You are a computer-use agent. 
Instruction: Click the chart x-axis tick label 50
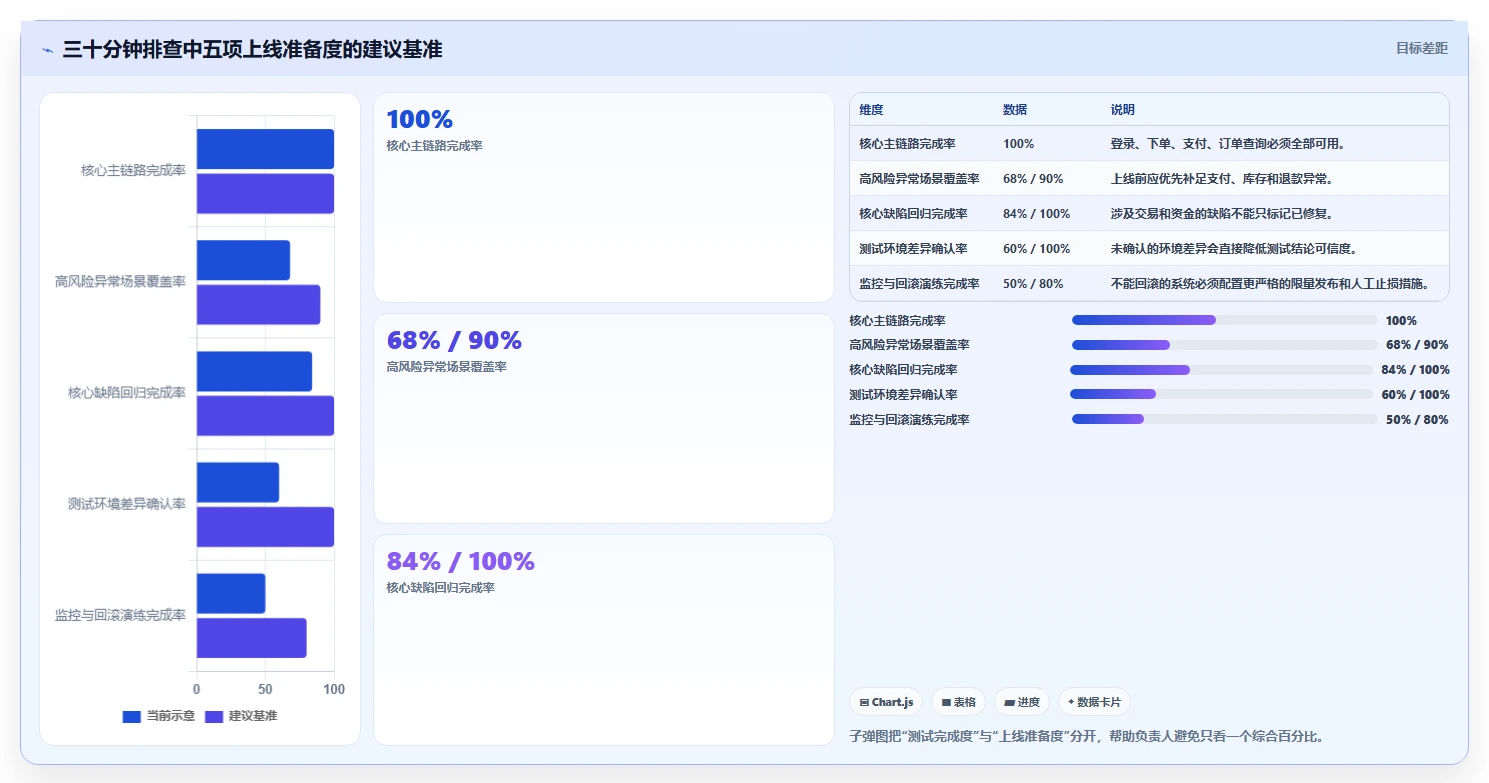coord(265,689)
